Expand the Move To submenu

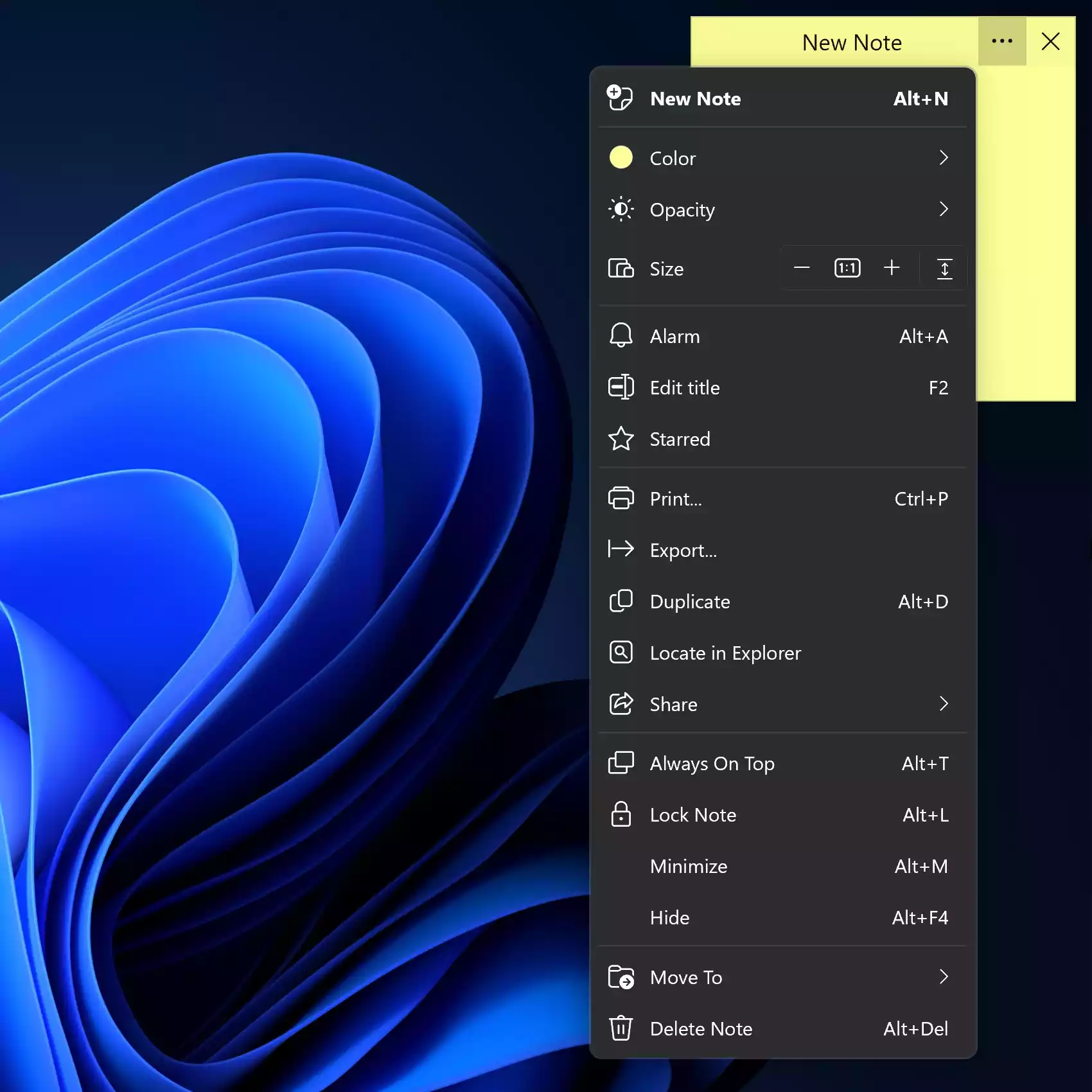(x=944, y=977)
